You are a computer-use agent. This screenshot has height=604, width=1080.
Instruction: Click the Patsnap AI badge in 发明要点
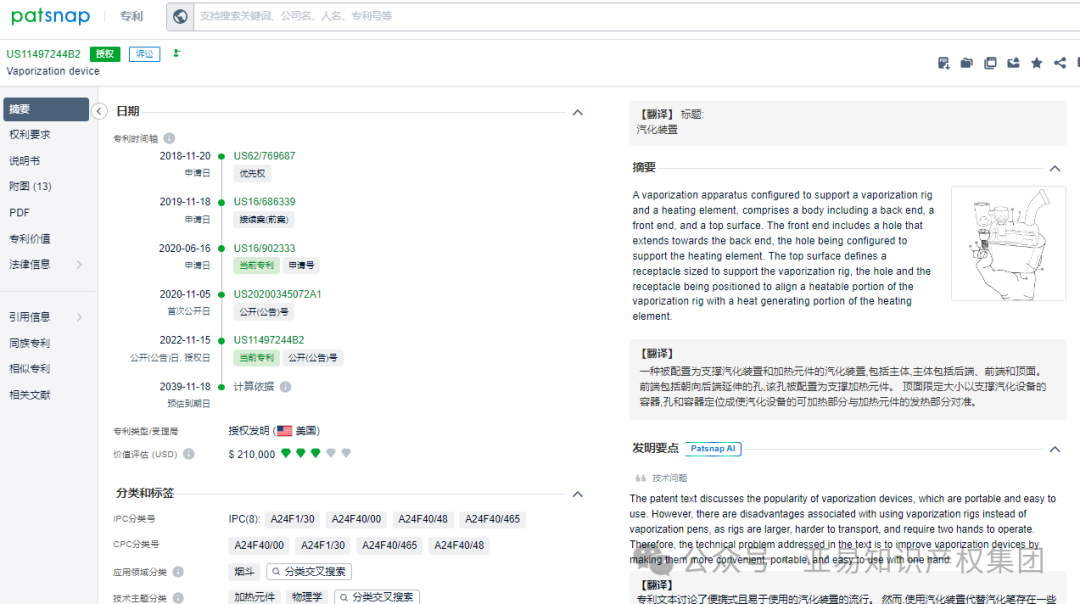pos(713,448)
